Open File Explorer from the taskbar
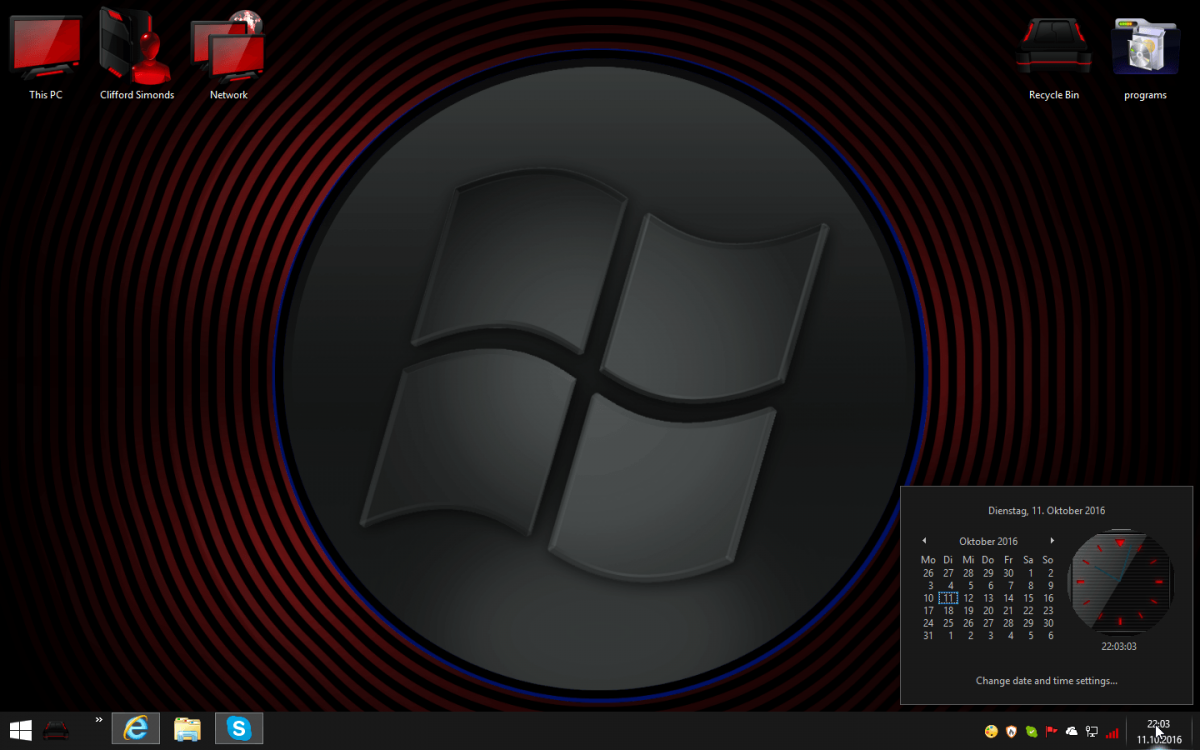Screen dimensions: 1200x750 coord(187,729)
